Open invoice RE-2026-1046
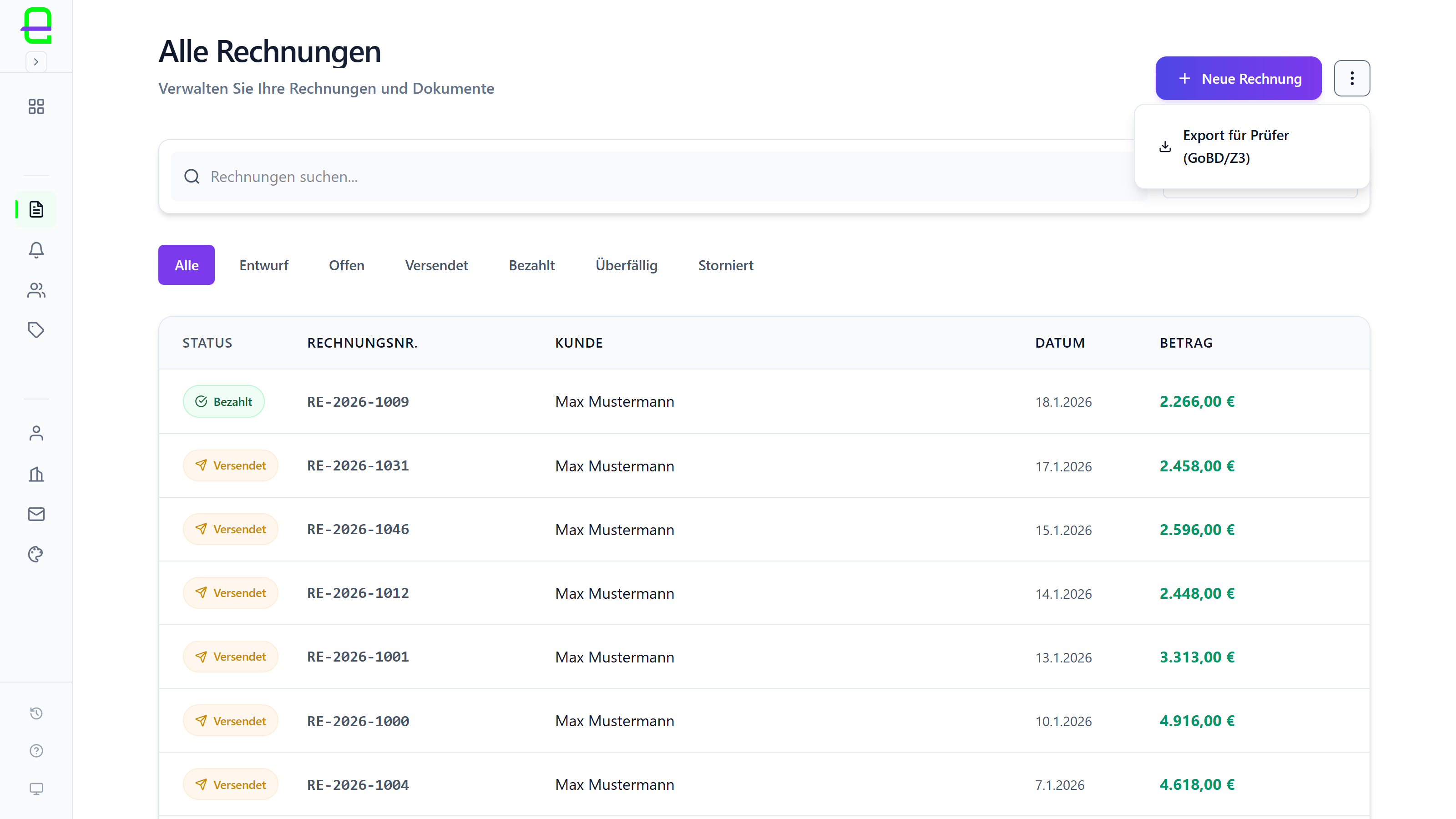 coord(358,530)
